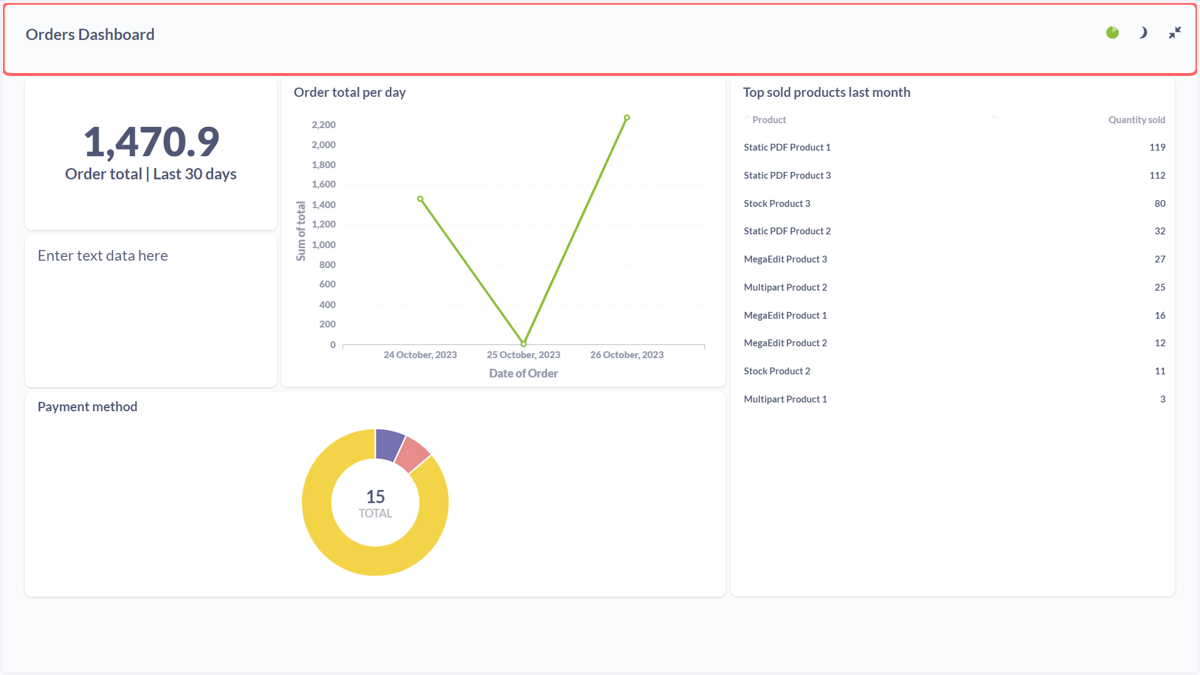
Task: Click the 24 October, 2023 axis label
Action: tap(420, 355)
